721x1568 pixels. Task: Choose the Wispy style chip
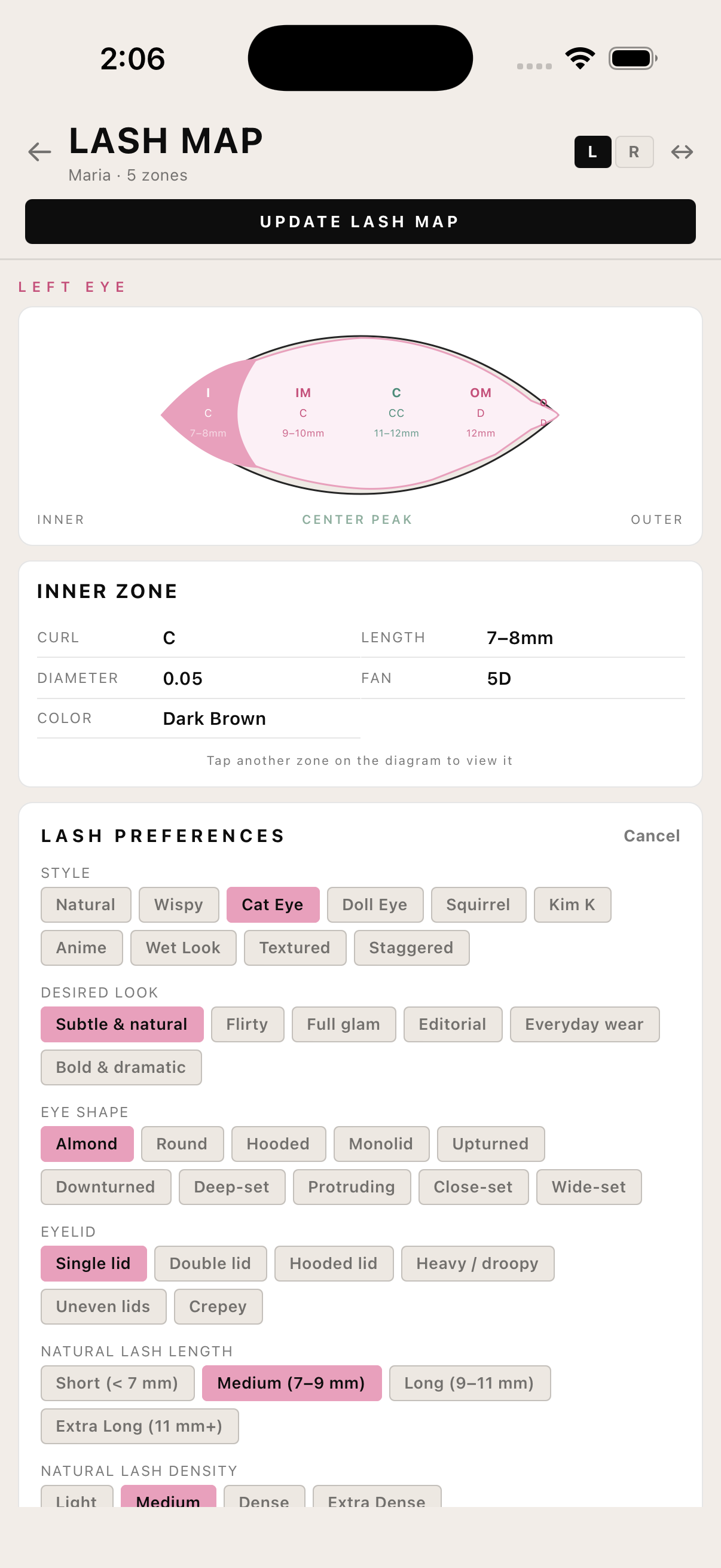[178, 905]
